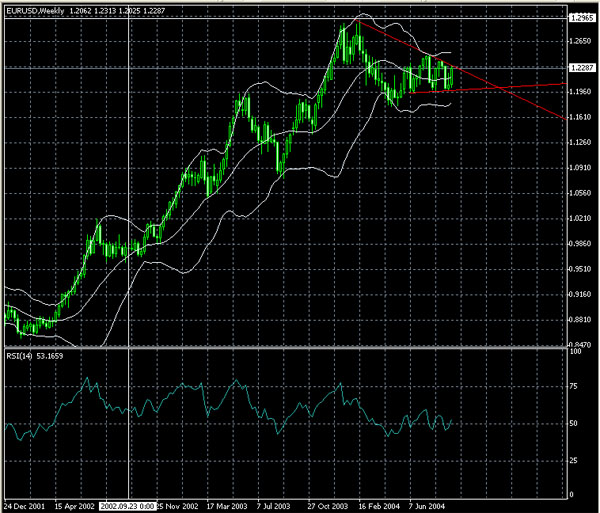Click the 16 Feb 2004 date label
600x513 pixels.
point(379,506)
